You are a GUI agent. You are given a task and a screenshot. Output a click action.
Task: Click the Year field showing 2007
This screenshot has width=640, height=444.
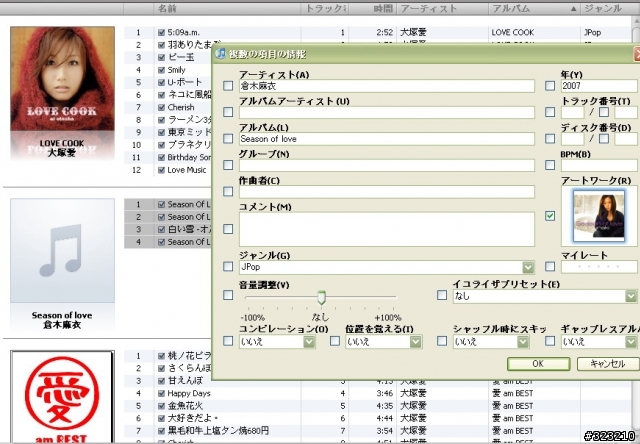(599, 86)
